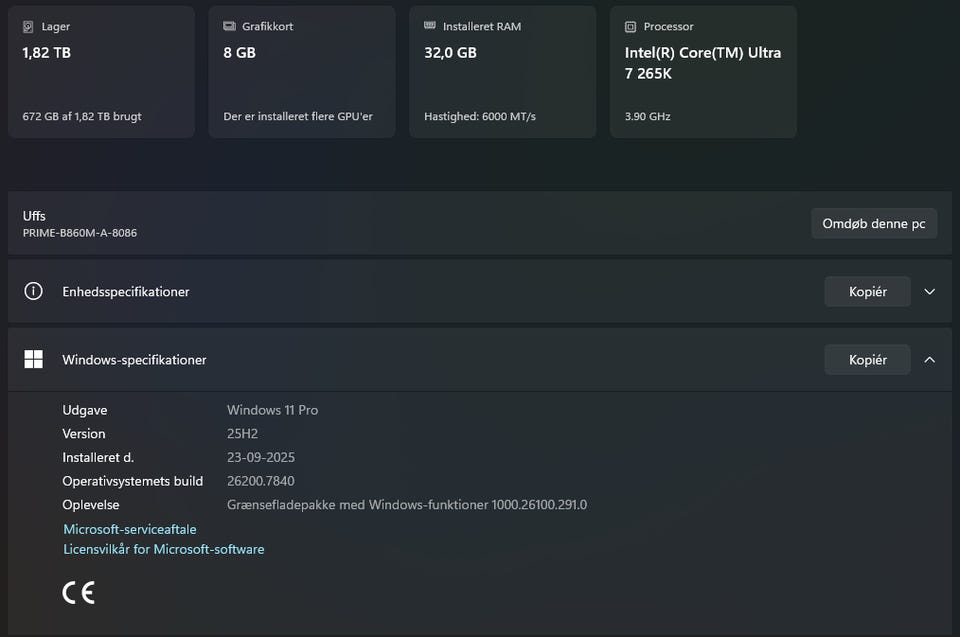The width and height of the screenshot is (960, 637).
Task: Click the PC name PRIME-B860M-A-8086
Action: (x=80, y=233)
